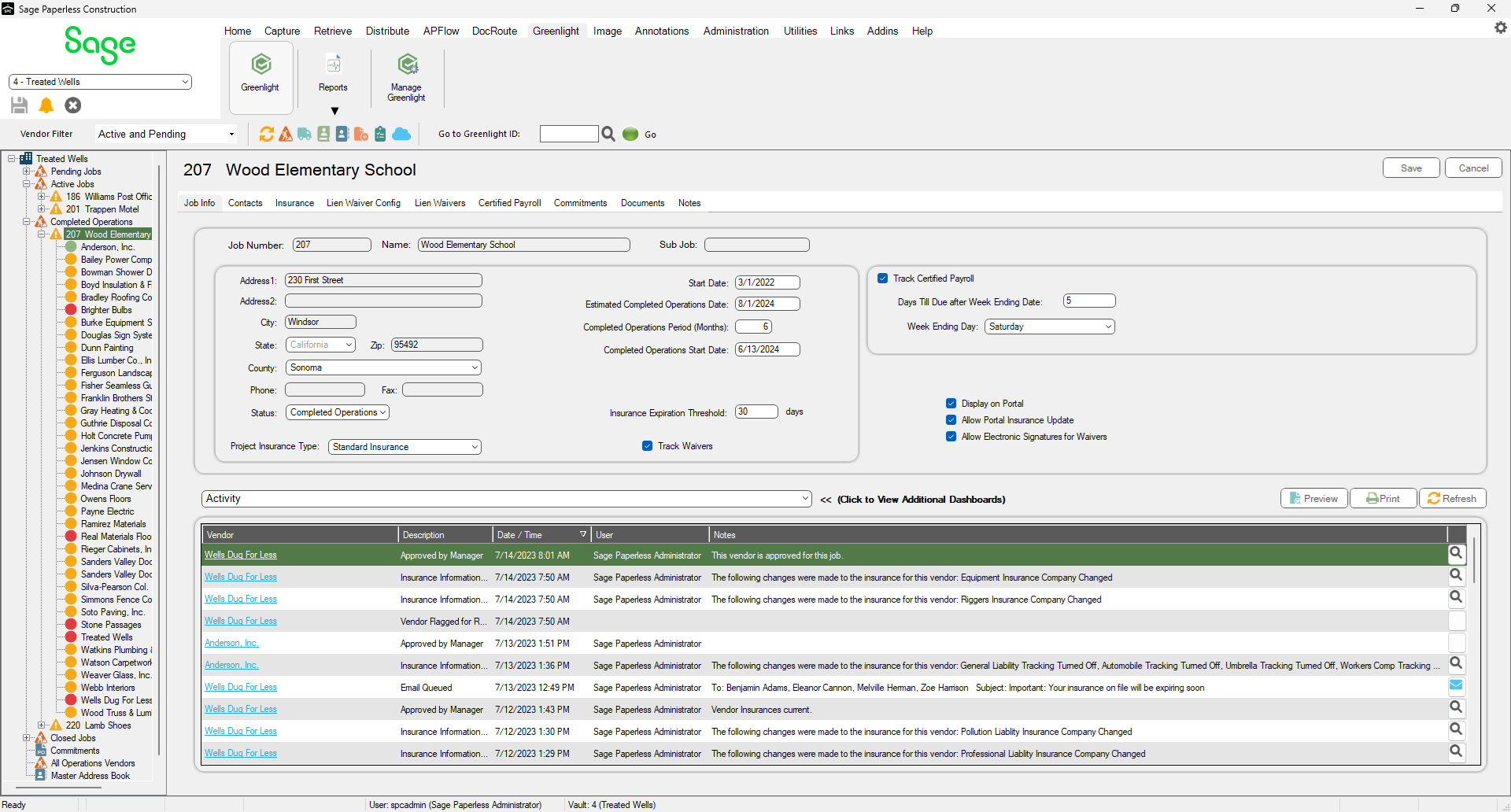Image resolution: width=1511 pixels, height=812 pixels.
Task: Expand the Closed Jobs tree node
Action: click(x=27, y=738)
